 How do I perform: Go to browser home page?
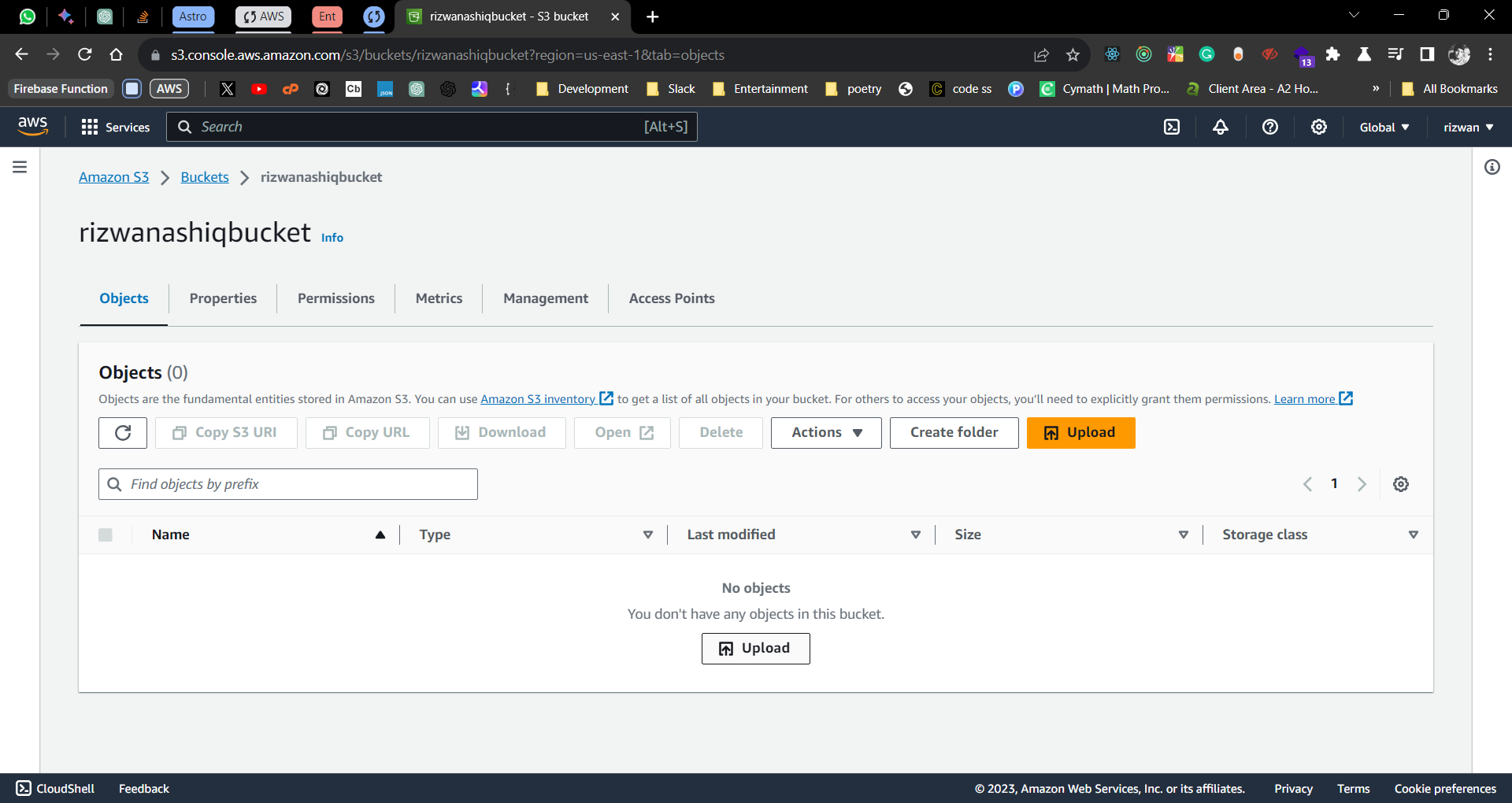[117, 54]
